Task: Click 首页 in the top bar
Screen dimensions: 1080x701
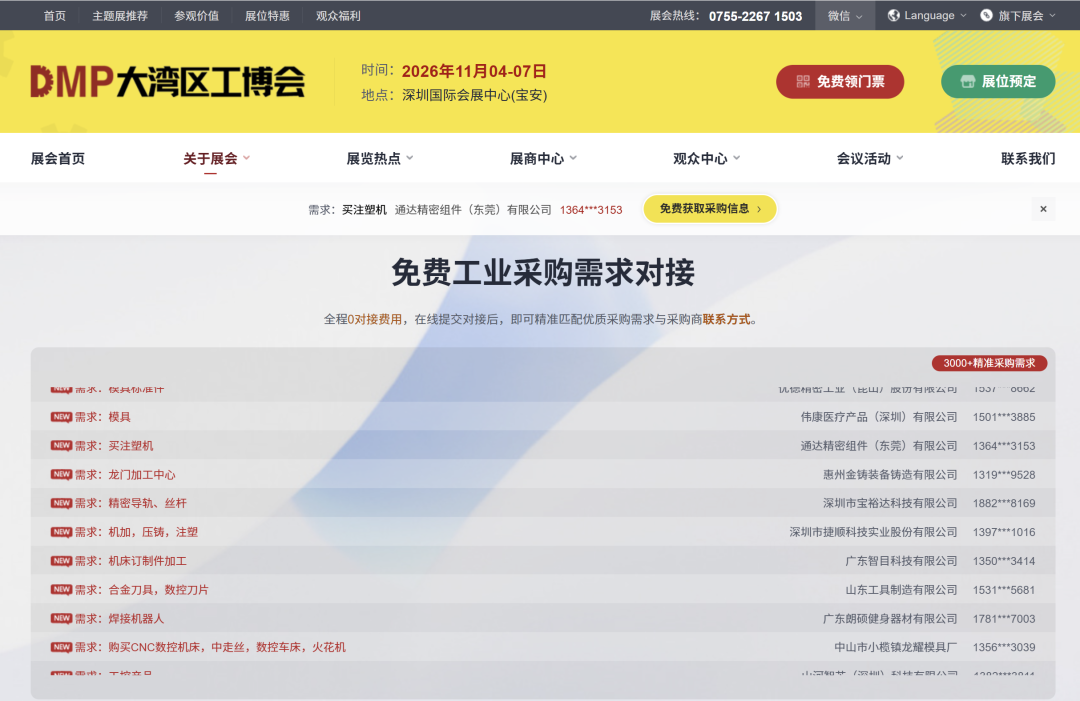Action: pos(54,15)
